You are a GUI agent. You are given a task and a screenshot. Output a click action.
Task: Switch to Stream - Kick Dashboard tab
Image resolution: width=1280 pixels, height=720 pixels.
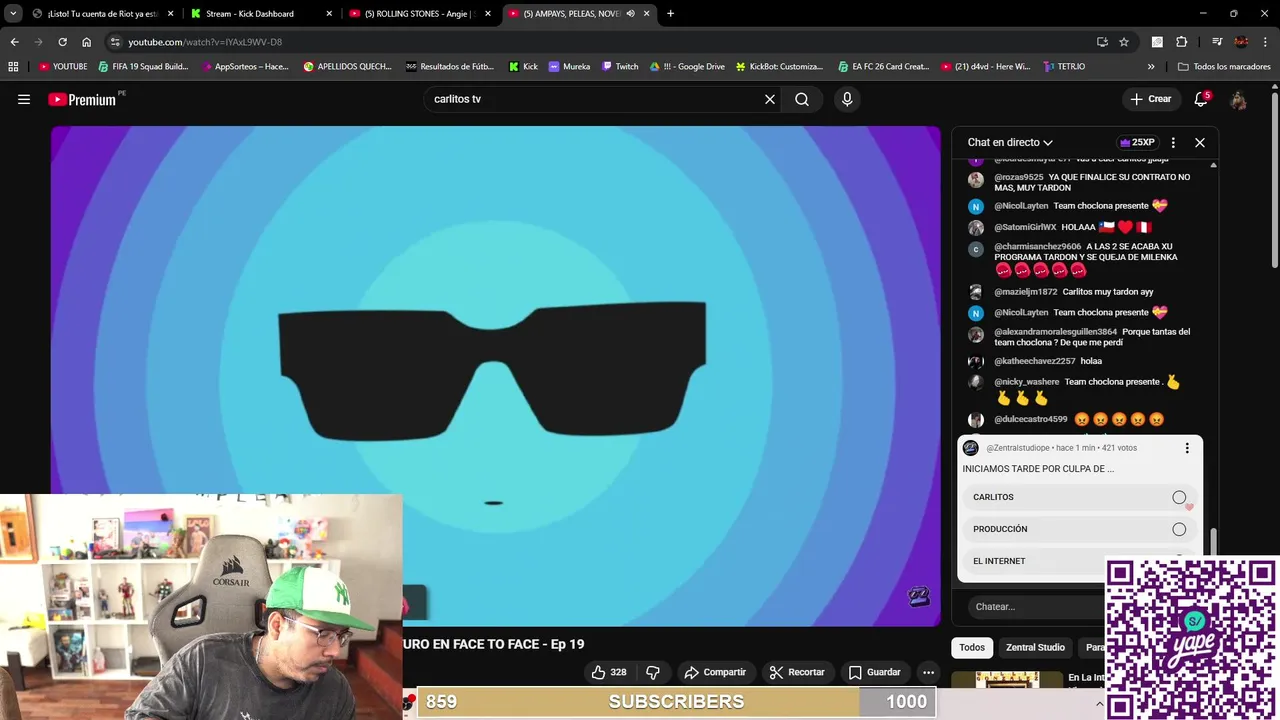click(262, 14)
